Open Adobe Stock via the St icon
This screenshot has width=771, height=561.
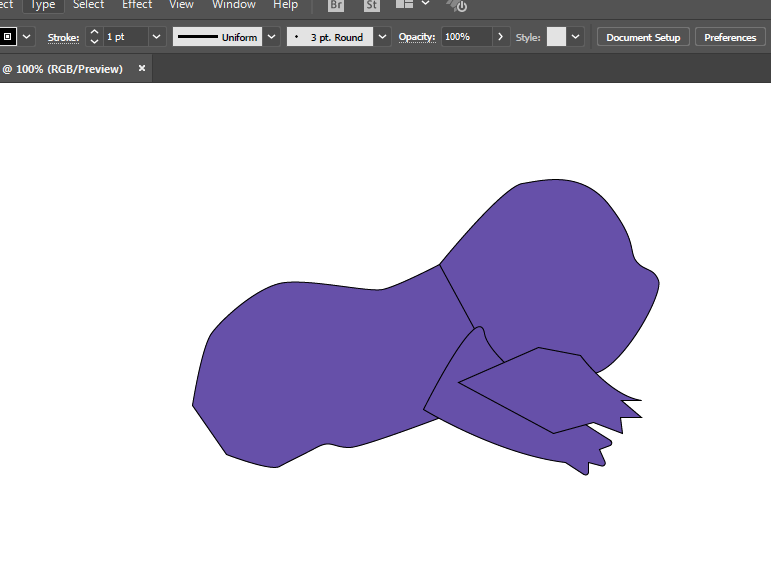372,5
